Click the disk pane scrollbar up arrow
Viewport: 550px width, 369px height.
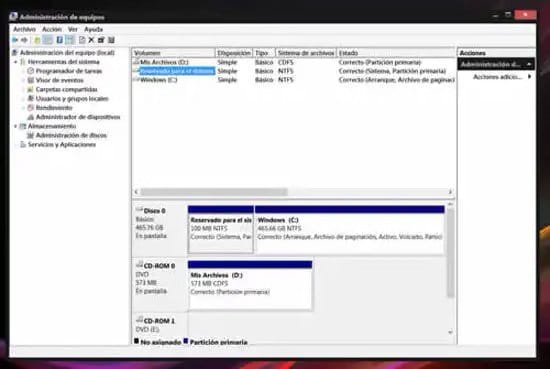450,204
